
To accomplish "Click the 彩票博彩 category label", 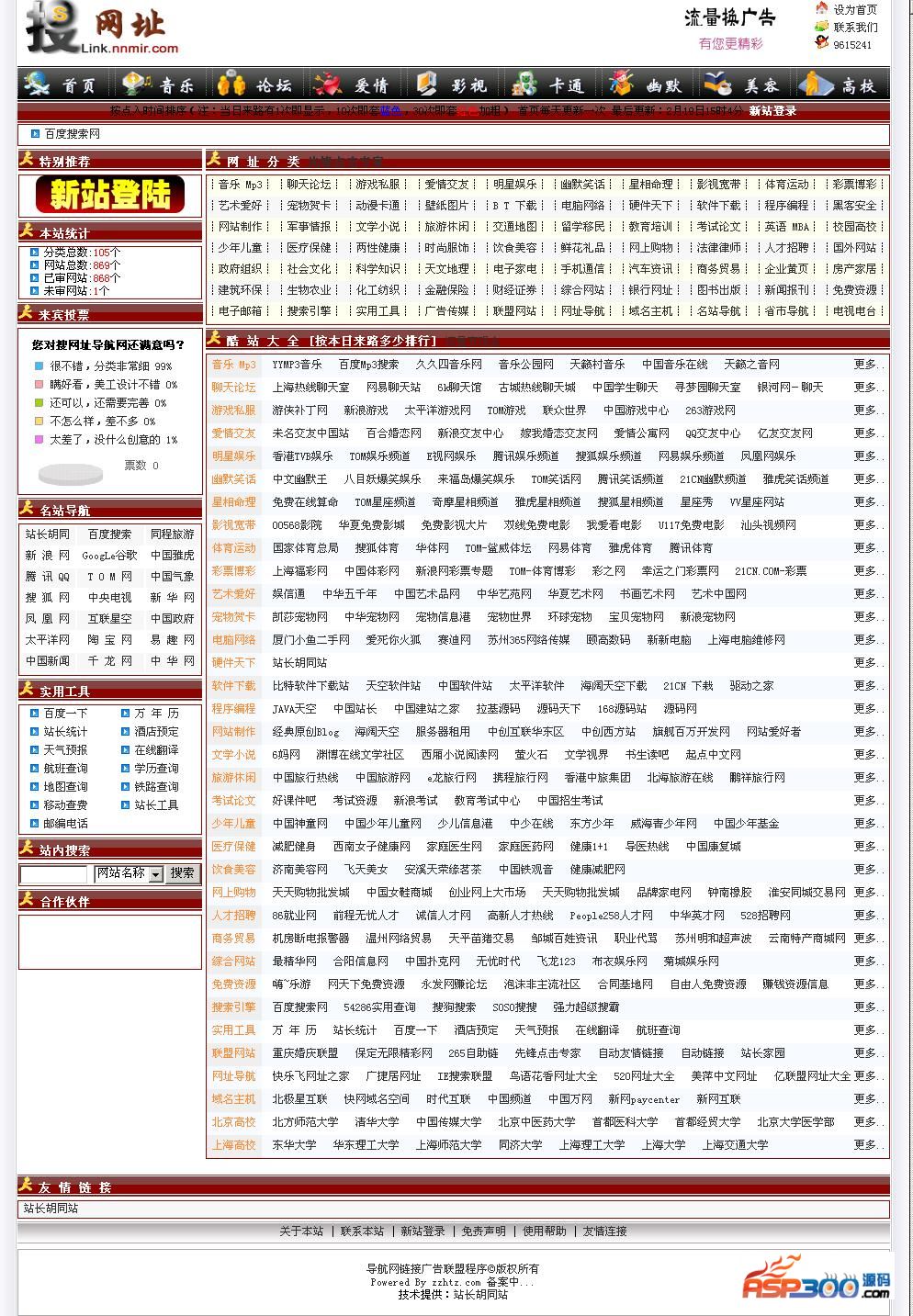I will [233, 571].
